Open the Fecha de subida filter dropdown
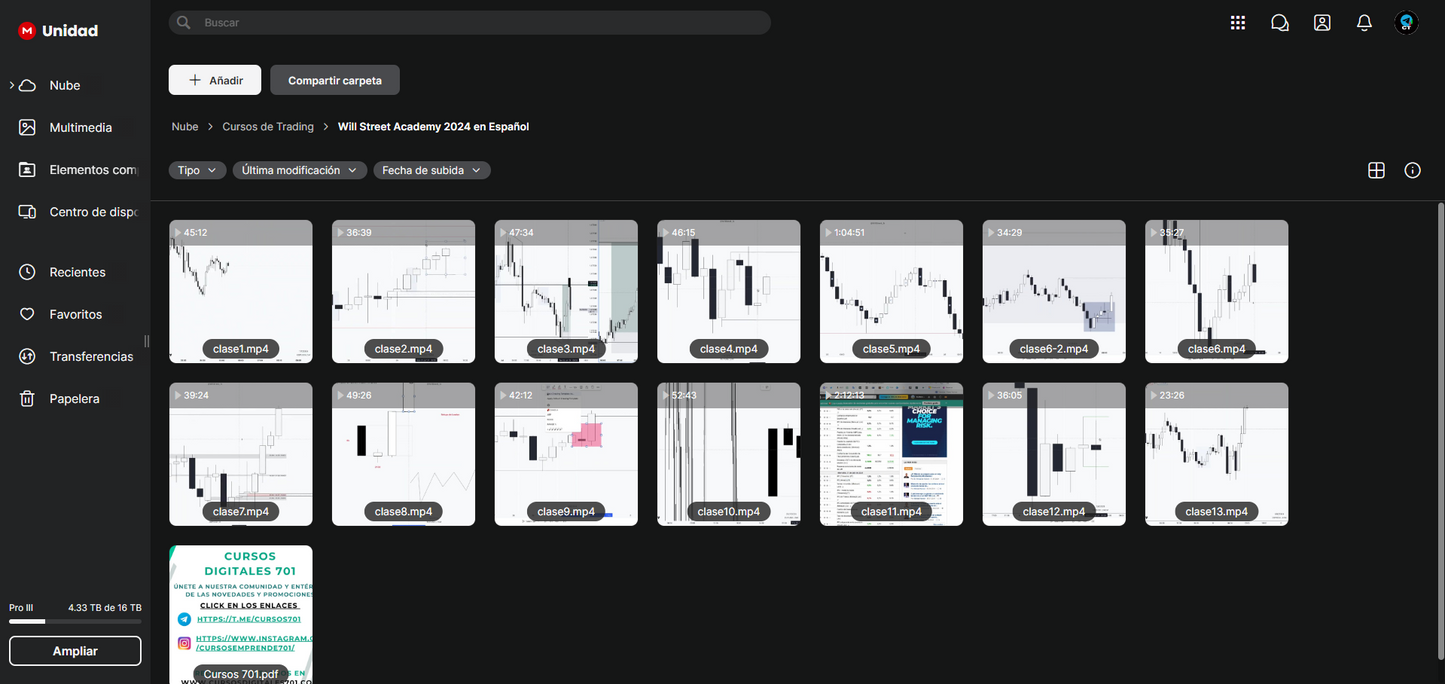The height and width of the screenshot is (684, 1445). tap(431, 170)
